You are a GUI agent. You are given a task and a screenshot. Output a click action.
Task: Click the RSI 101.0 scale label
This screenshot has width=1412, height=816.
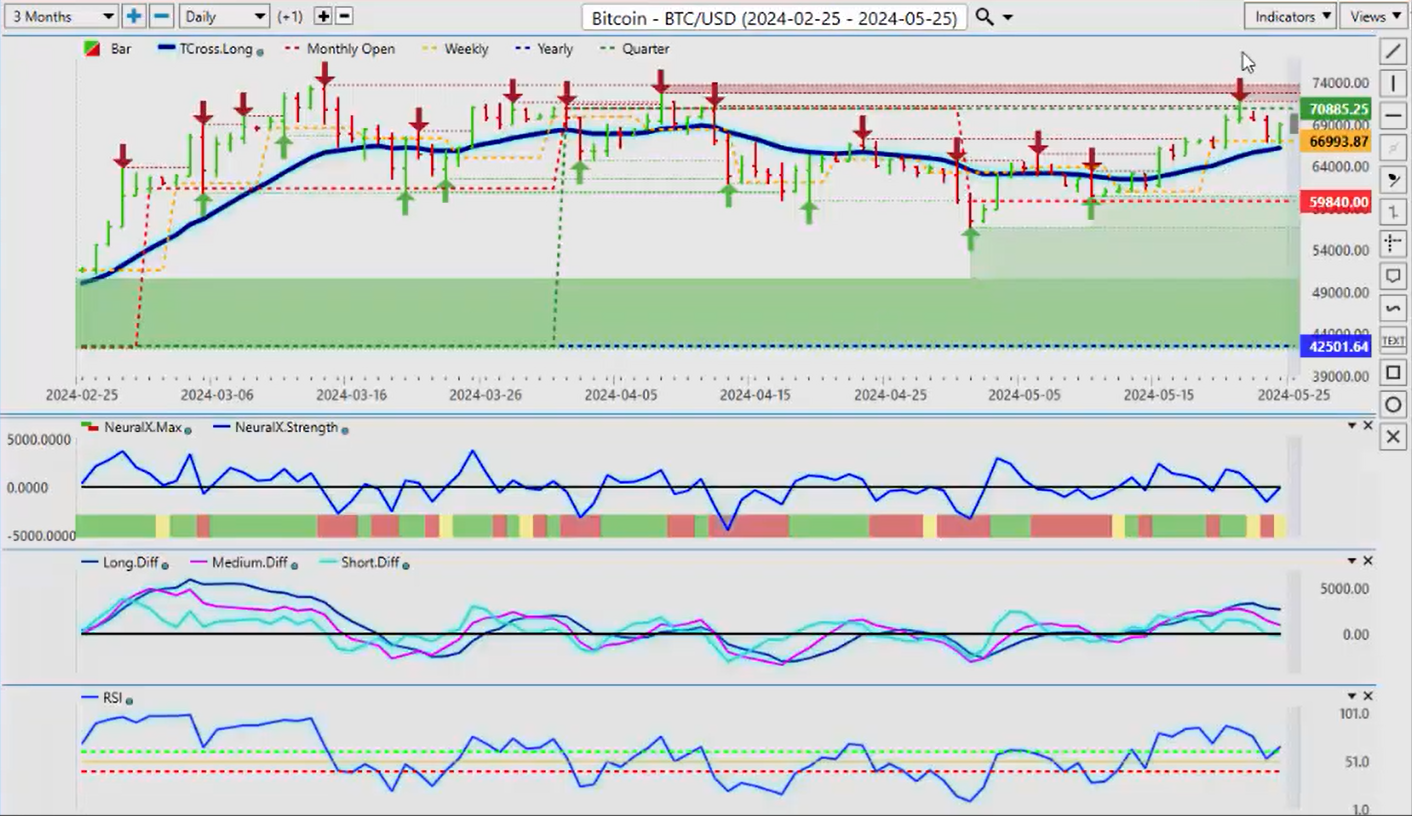[1354, 714]
